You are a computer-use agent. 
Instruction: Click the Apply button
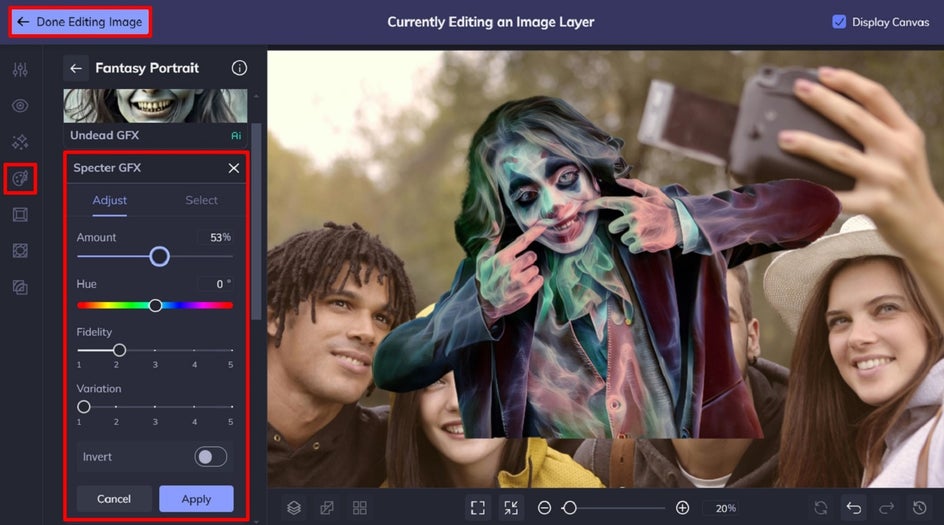tap(196, 499)
